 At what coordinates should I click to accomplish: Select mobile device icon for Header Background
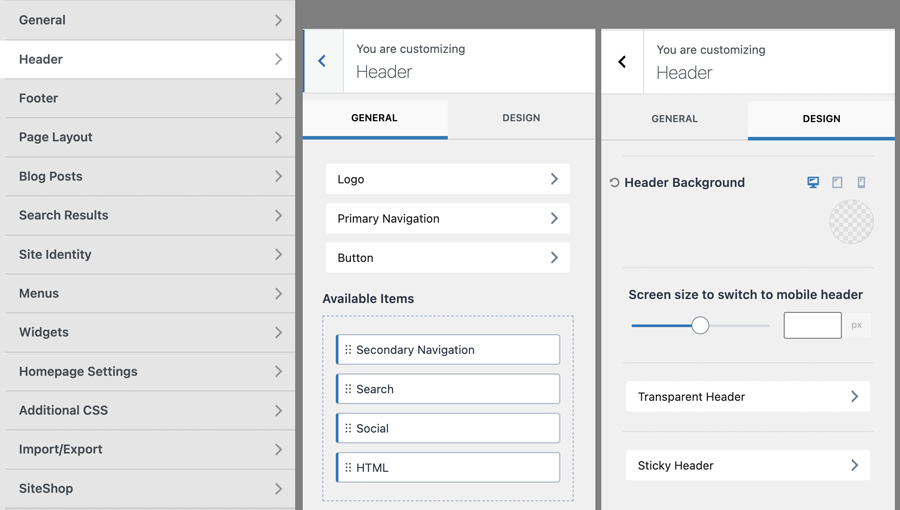coord(861,182)
